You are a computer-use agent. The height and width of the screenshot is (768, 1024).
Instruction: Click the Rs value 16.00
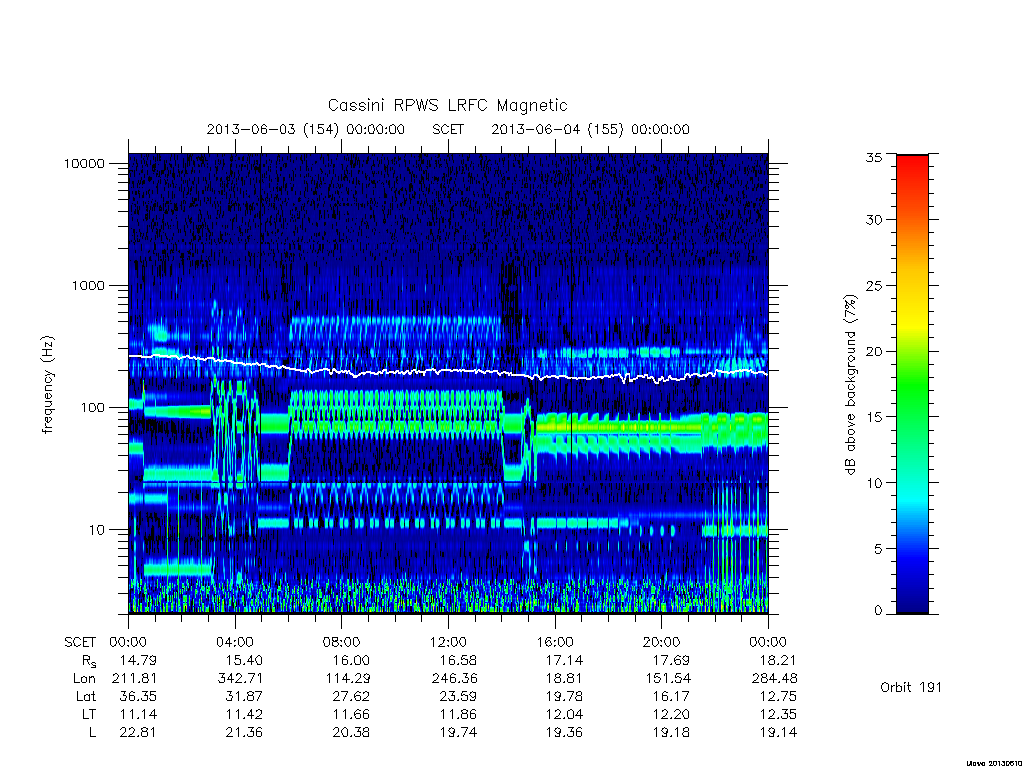pyautogui.click(x=351, y=660)
